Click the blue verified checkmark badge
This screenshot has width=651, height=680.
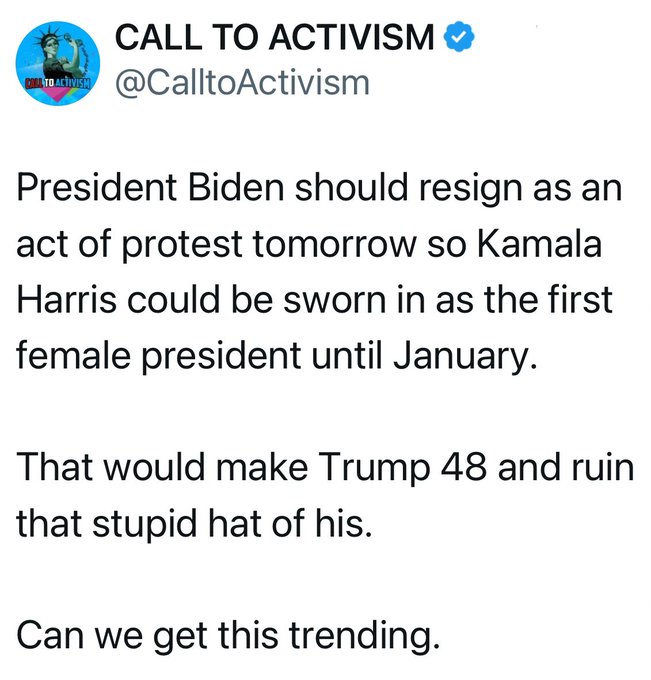[x=459, y=37]
